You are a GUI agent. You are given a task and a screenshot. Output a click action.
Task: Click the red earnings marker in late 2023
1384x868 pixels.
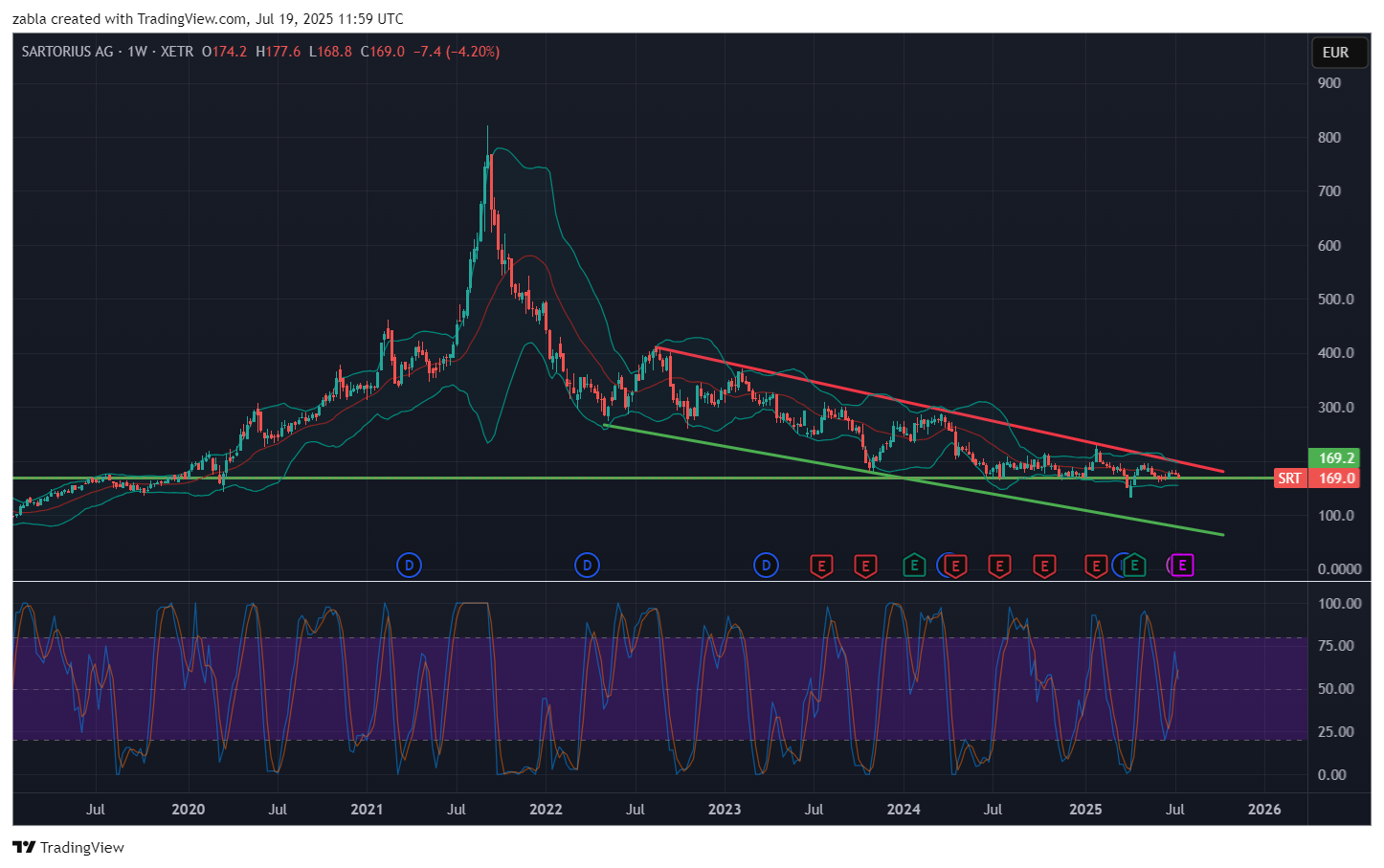865,567
